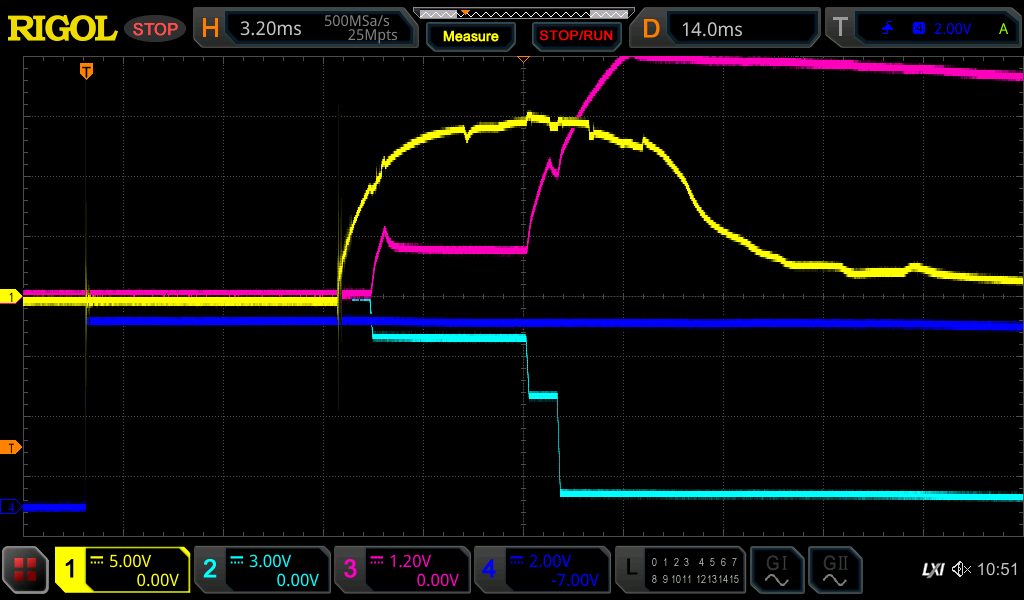Select the orange trigger level marker on left edge
This screenshot has height=600, width=1024.
tap(12, 446)
